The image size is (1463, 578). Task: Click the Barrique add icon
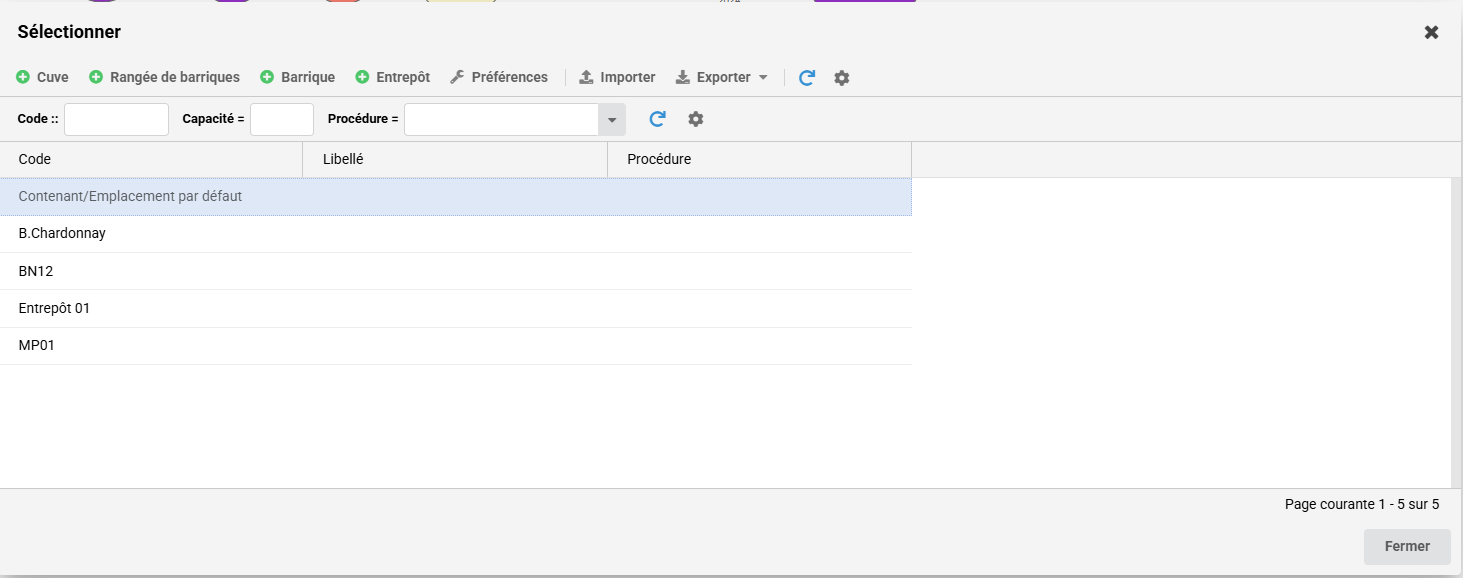click(x=267, y=77)
